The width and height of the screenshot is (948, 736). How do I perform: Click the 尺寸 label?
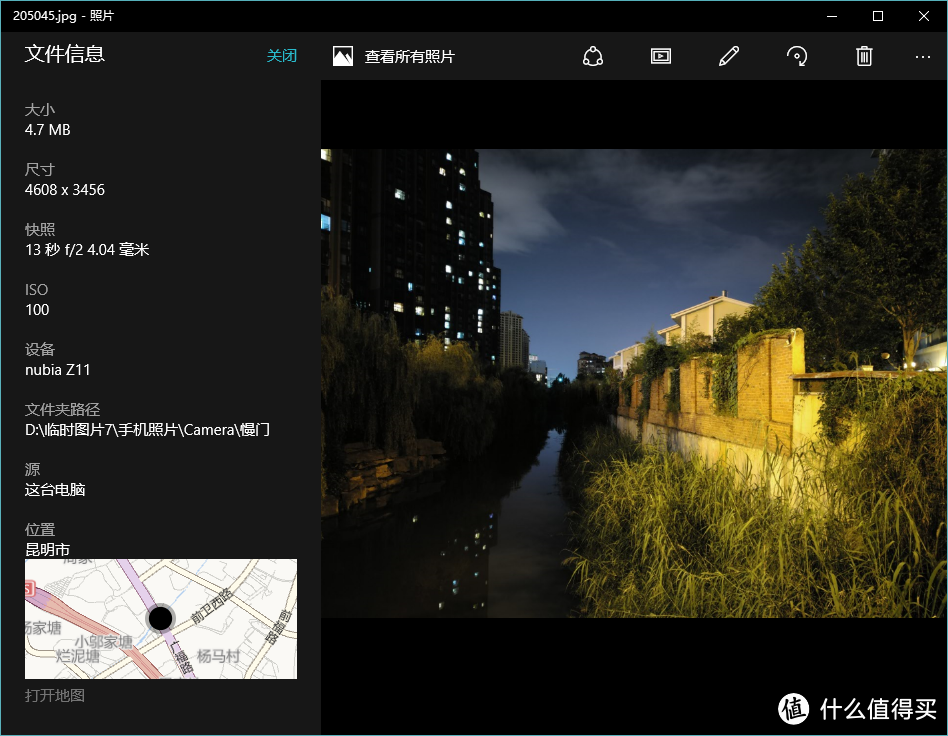pyautogui.click(x=39, y=170)
